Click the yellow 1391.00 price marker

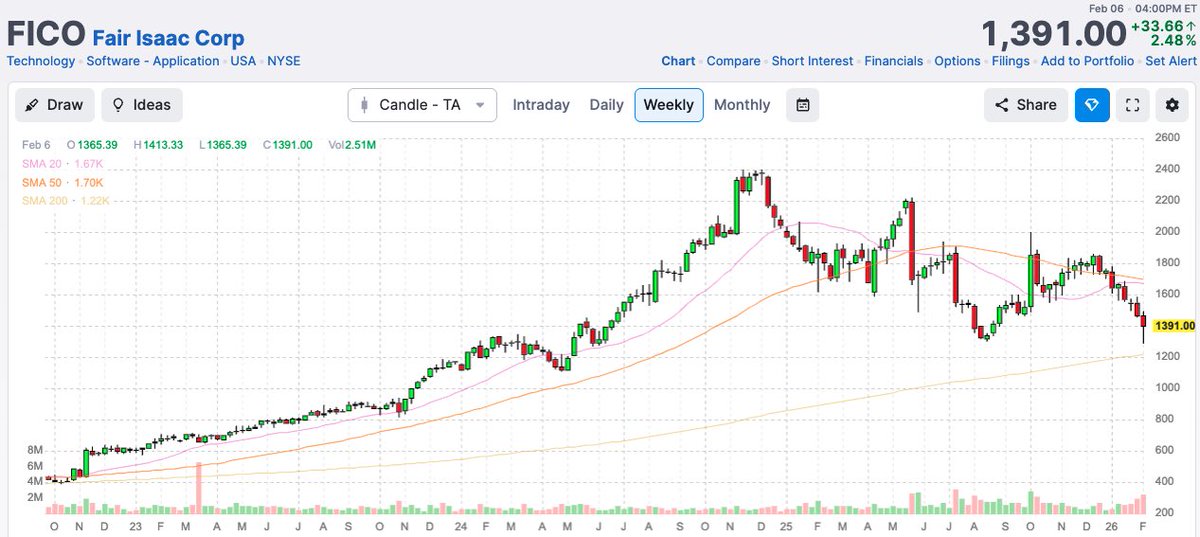[x=1174, y=326]
